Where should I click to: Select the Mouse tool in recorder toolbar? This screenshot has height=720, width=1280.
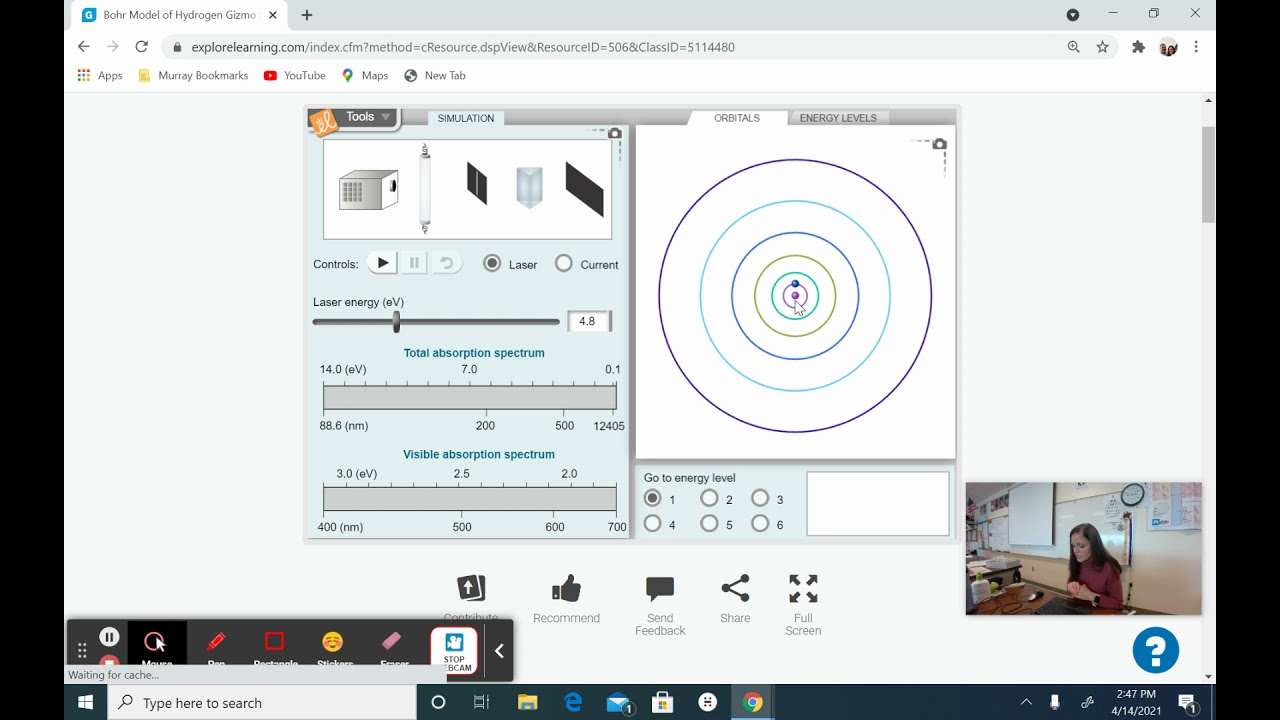click(x=156, y=645)
